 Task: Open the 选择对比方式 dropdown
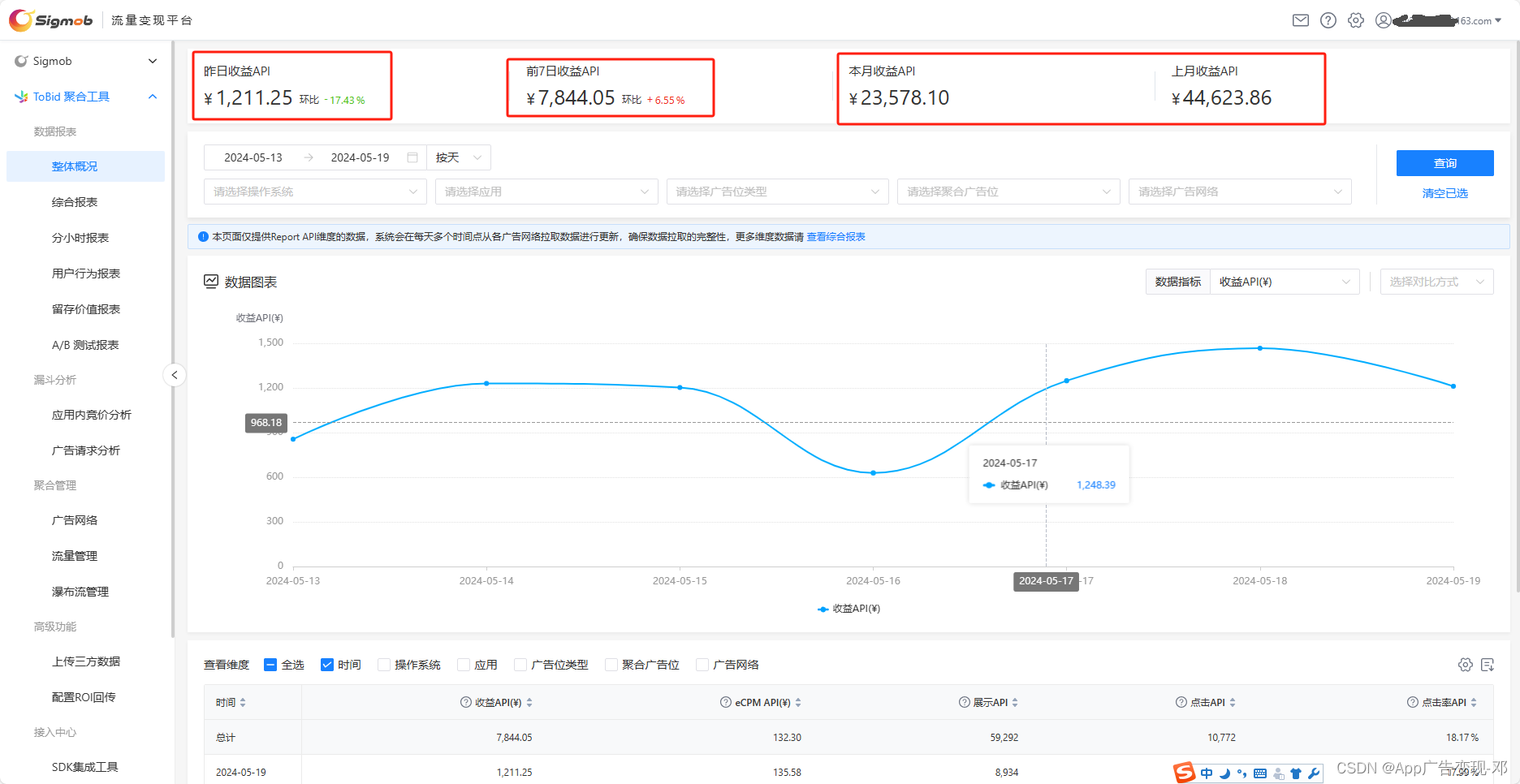tap(1437, 282)
